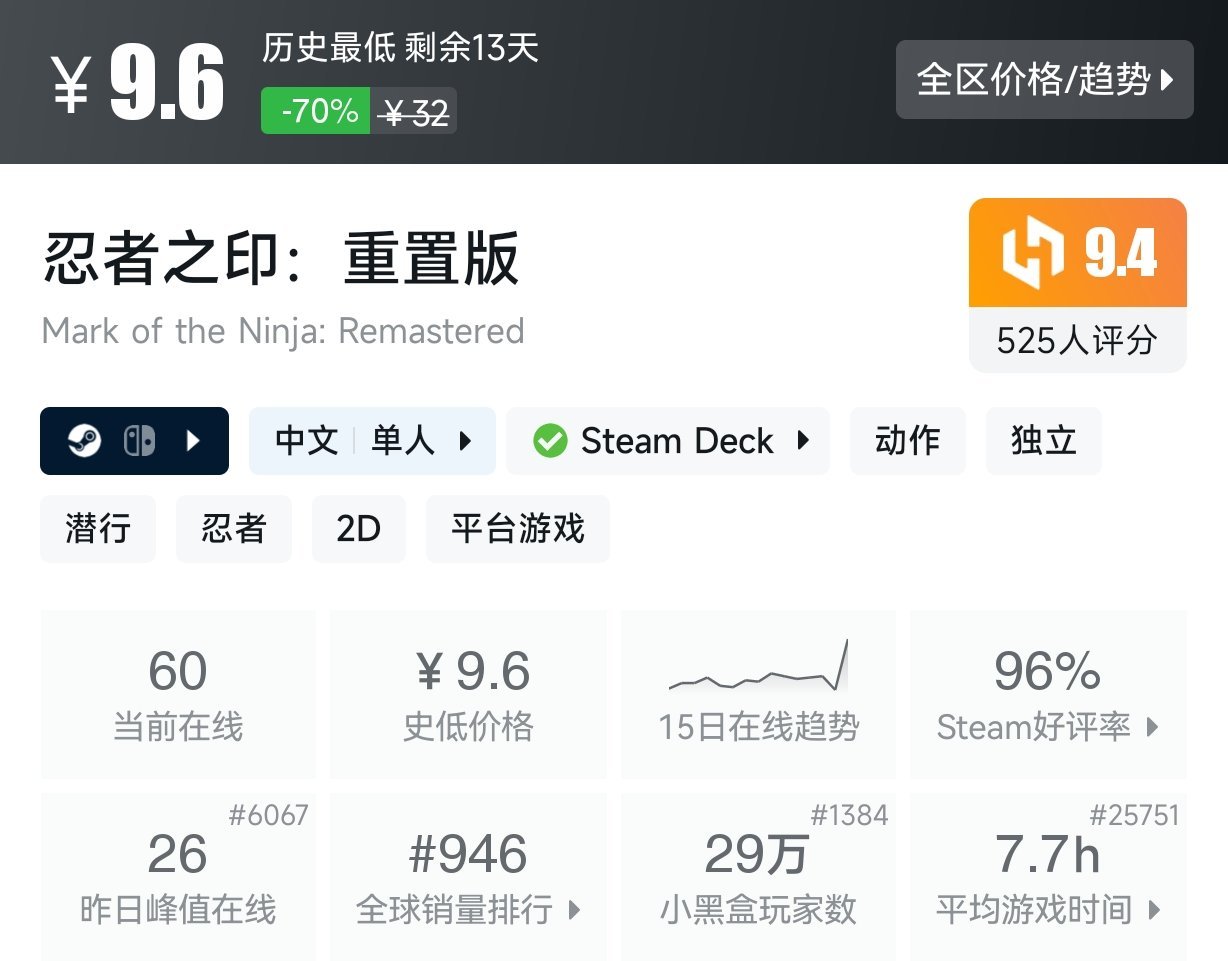This screenshot has height=961, width=1228.
Task: Select the Nintendo Switch platform icon
Action: point(140,441)
